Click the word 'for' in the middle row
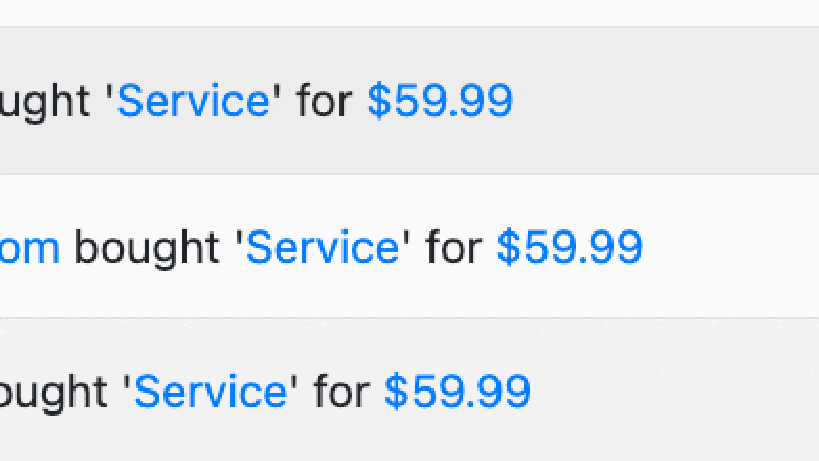 click(453, 247)
